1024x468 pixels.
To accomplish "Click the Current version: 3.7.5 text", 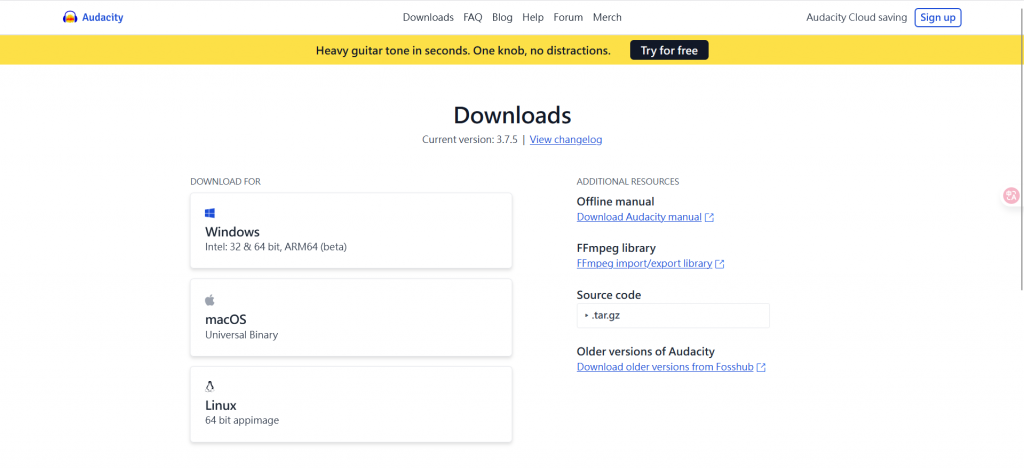I will pos(470,140).
